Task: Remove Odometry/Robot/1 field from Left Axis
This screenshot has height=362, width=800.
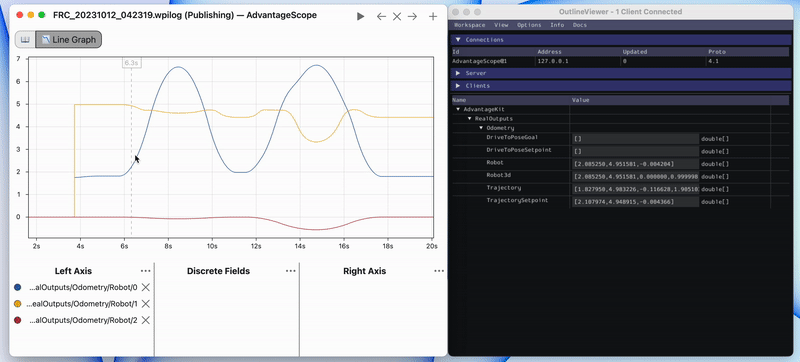Action: [x=145, y=304]
